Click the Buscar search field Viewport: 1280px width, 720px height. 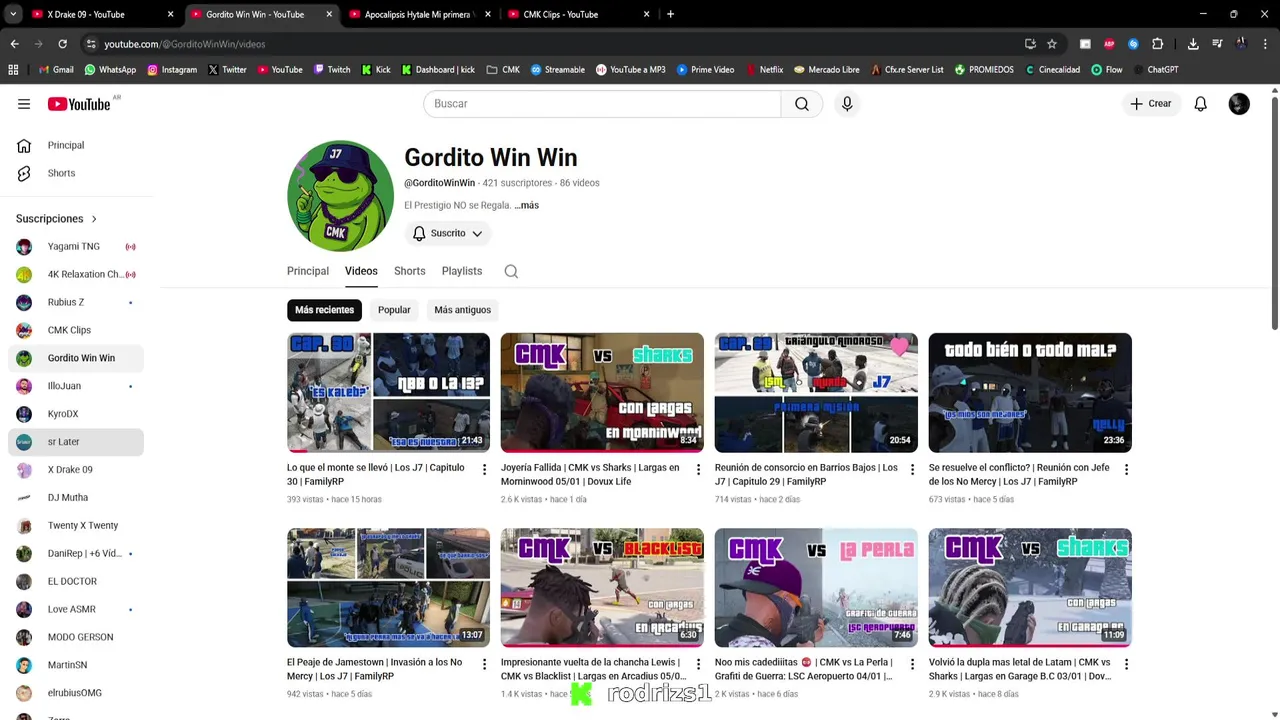602,104
